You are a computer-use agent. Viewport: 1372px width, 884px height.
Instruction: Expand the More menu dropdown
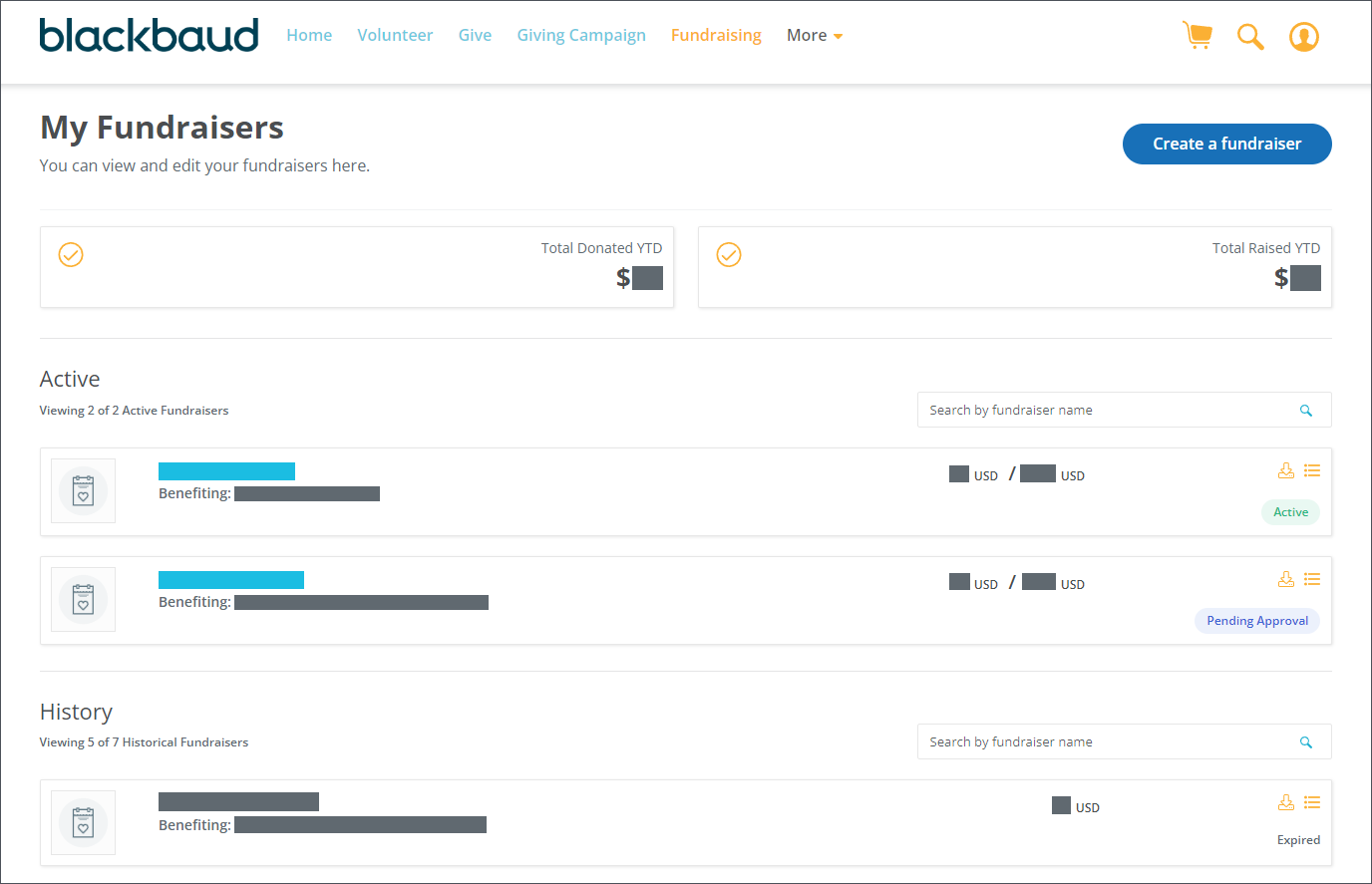point(815,36)
